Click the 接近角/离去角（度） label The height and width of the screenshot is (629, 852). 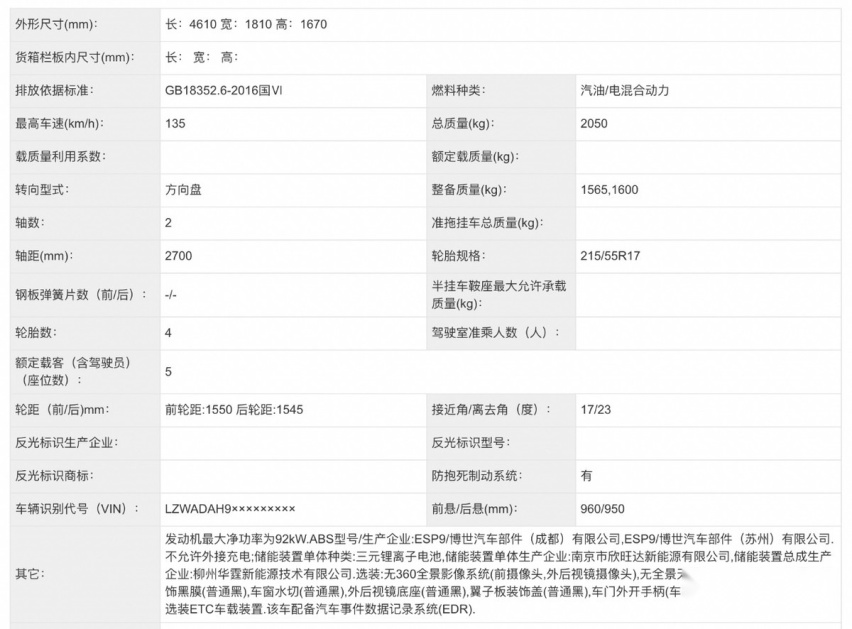pos(492,410)
